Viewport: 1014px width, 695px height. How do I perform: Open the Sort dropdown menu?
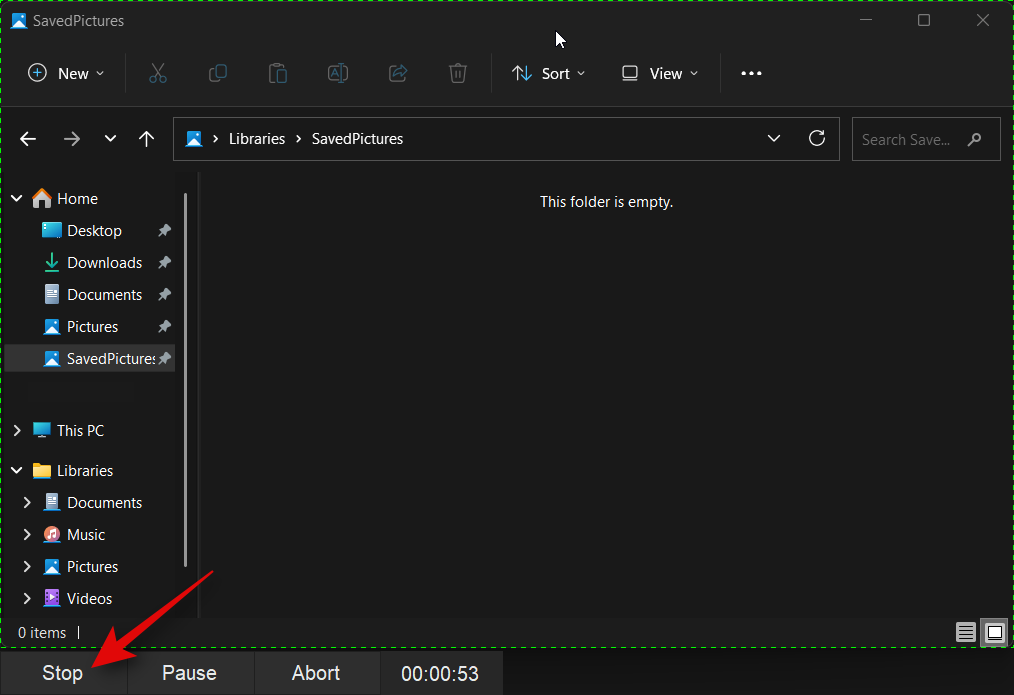coord(548,73)
